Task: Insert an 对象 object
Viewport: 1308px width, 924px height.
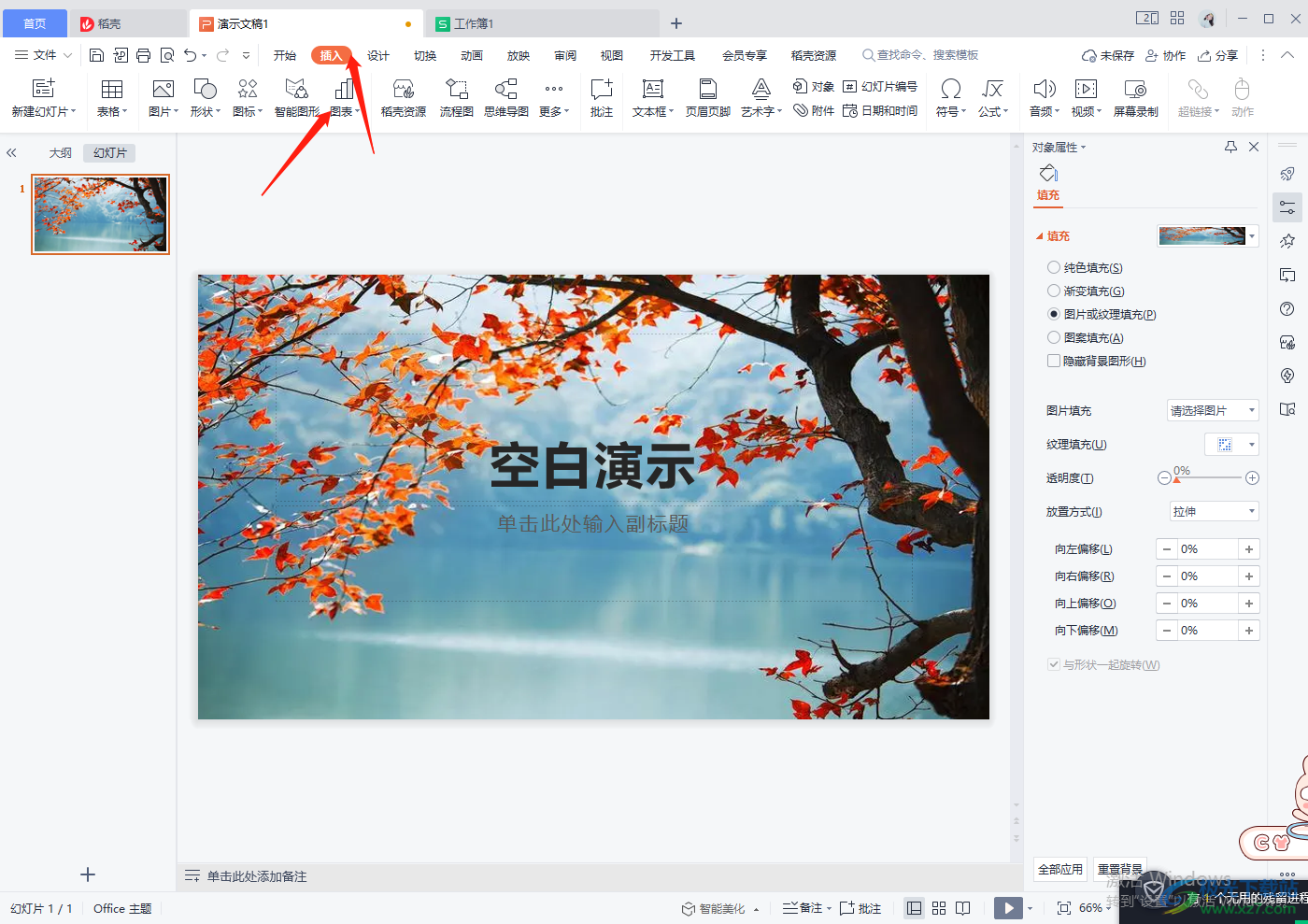Action: 813,86
